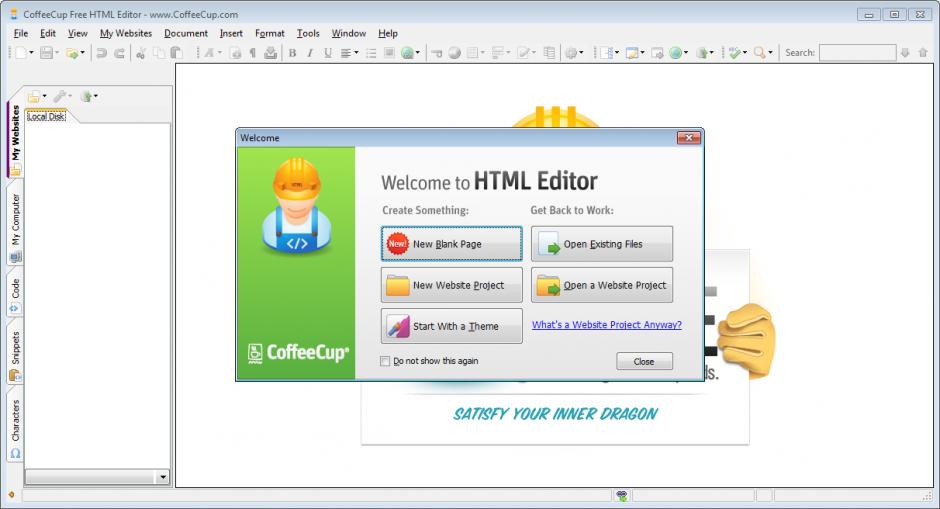
Task: Click the Cut scissors icon
Action: [140, 54]
